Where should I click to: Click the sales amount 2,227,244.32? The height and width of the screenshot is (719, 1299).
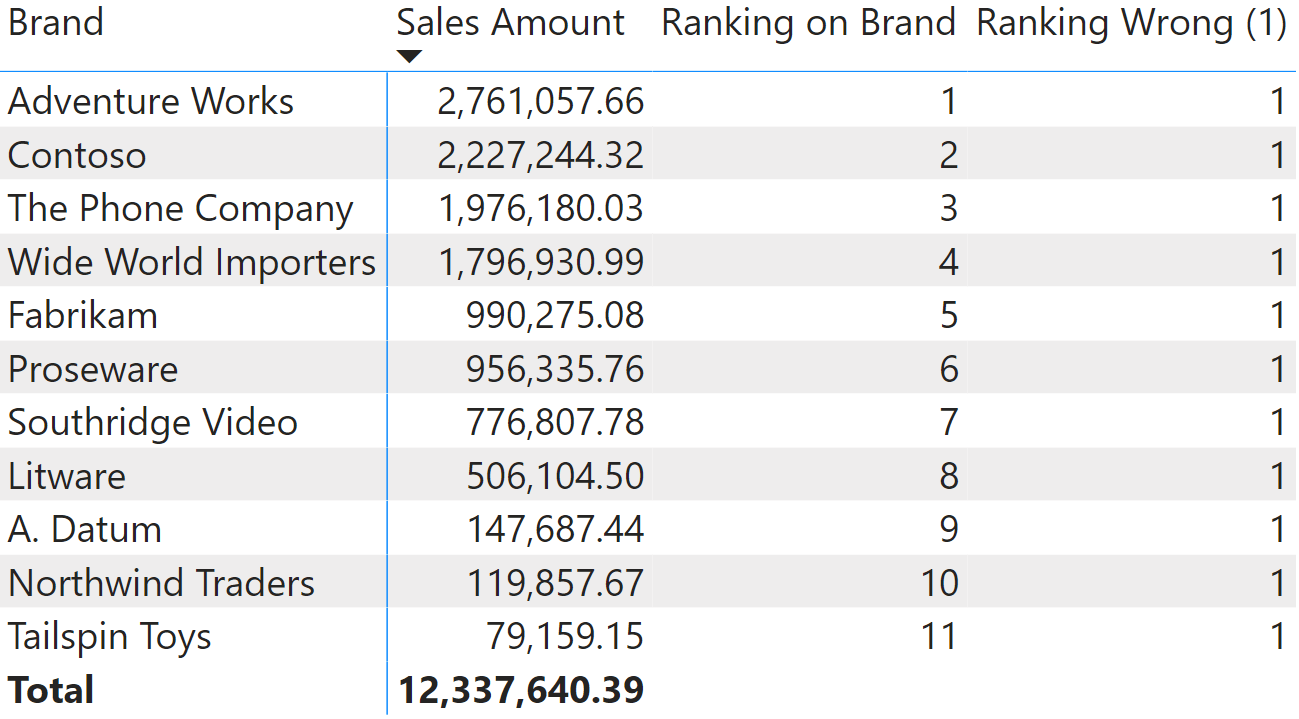541,155
